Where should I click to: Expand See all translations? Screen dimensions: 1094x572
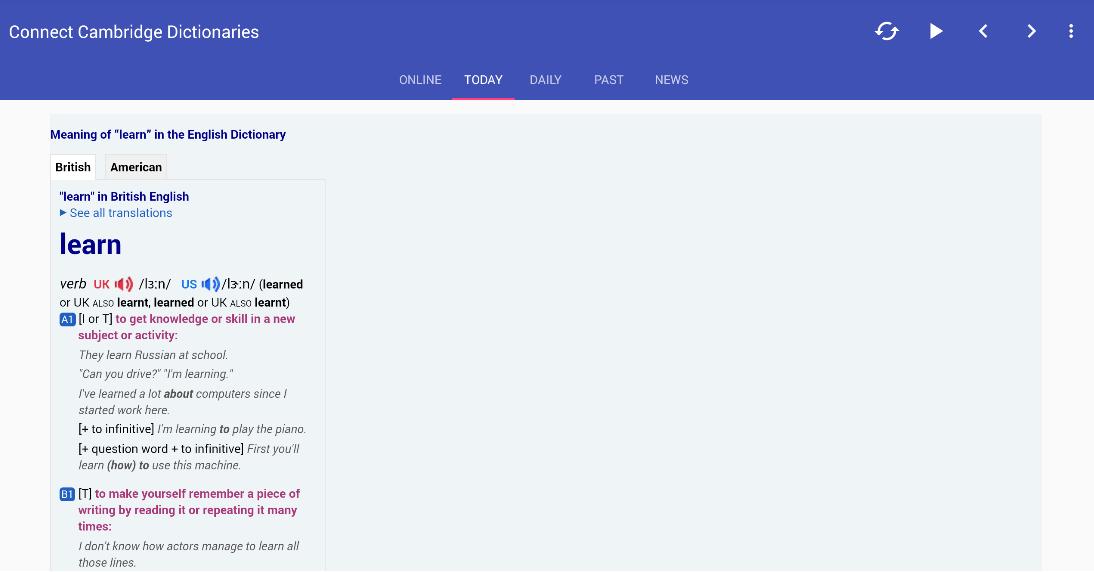coord(116,213)
